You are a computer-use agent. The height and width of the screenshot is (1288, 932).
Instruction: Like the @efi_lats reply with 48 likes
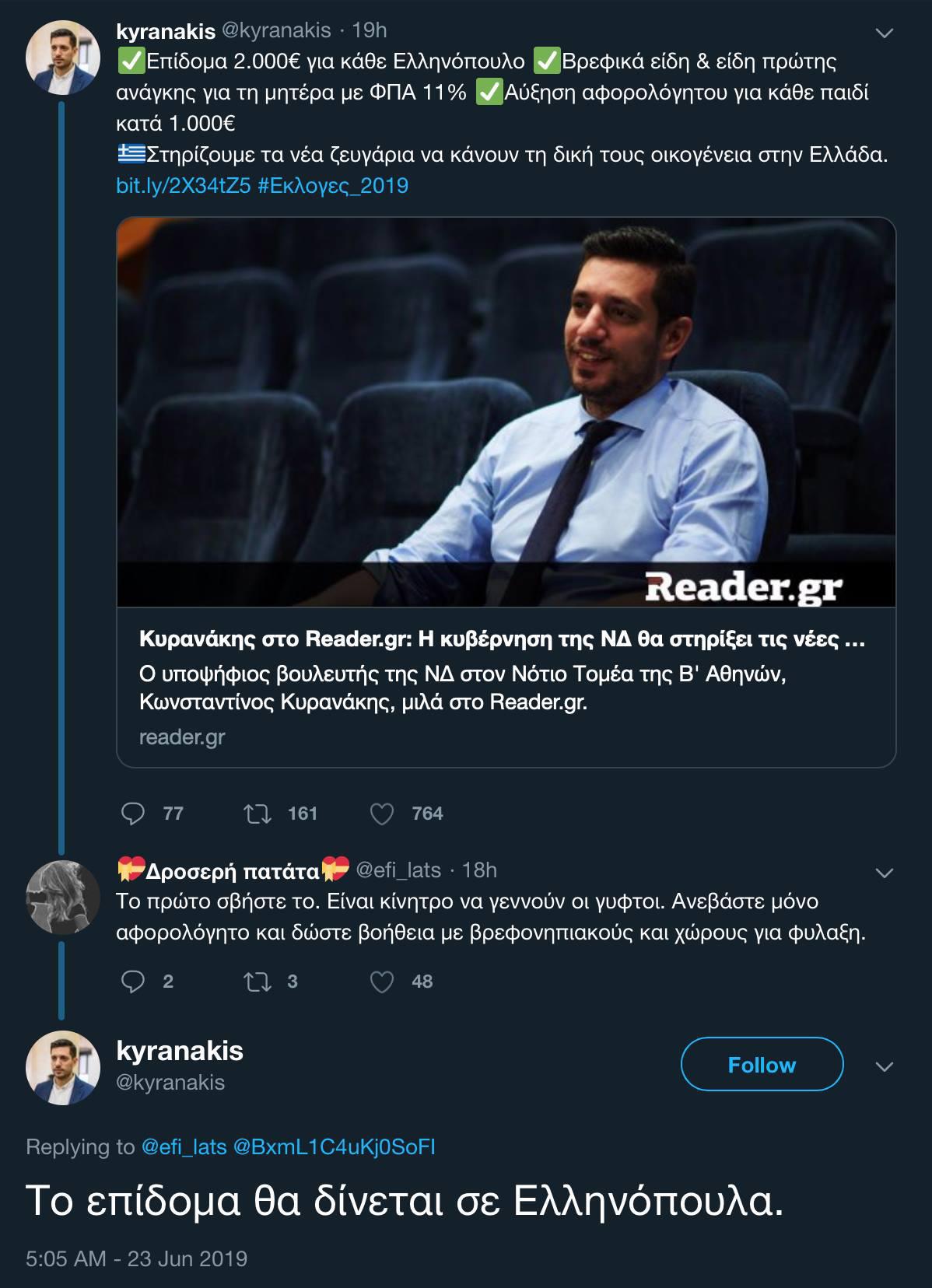coord(381,982)
